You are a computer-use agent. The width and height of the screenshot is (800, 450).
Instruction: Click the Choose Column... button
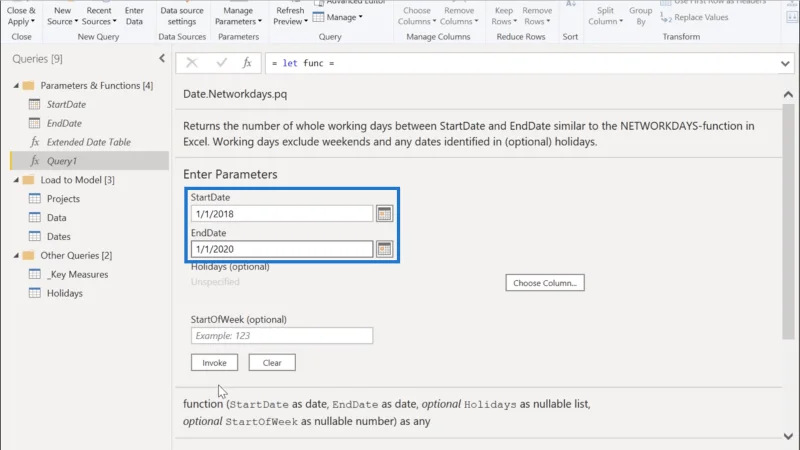545,283
